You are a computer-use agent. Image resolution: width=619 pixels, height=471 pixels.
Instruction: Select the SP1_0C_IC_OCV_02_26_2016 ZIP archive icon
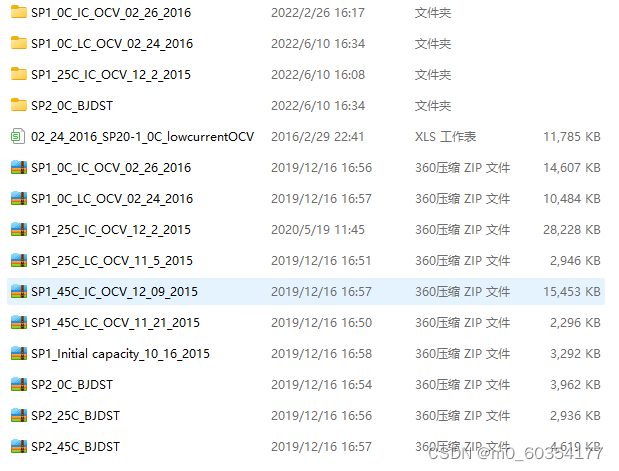(19, 167)
